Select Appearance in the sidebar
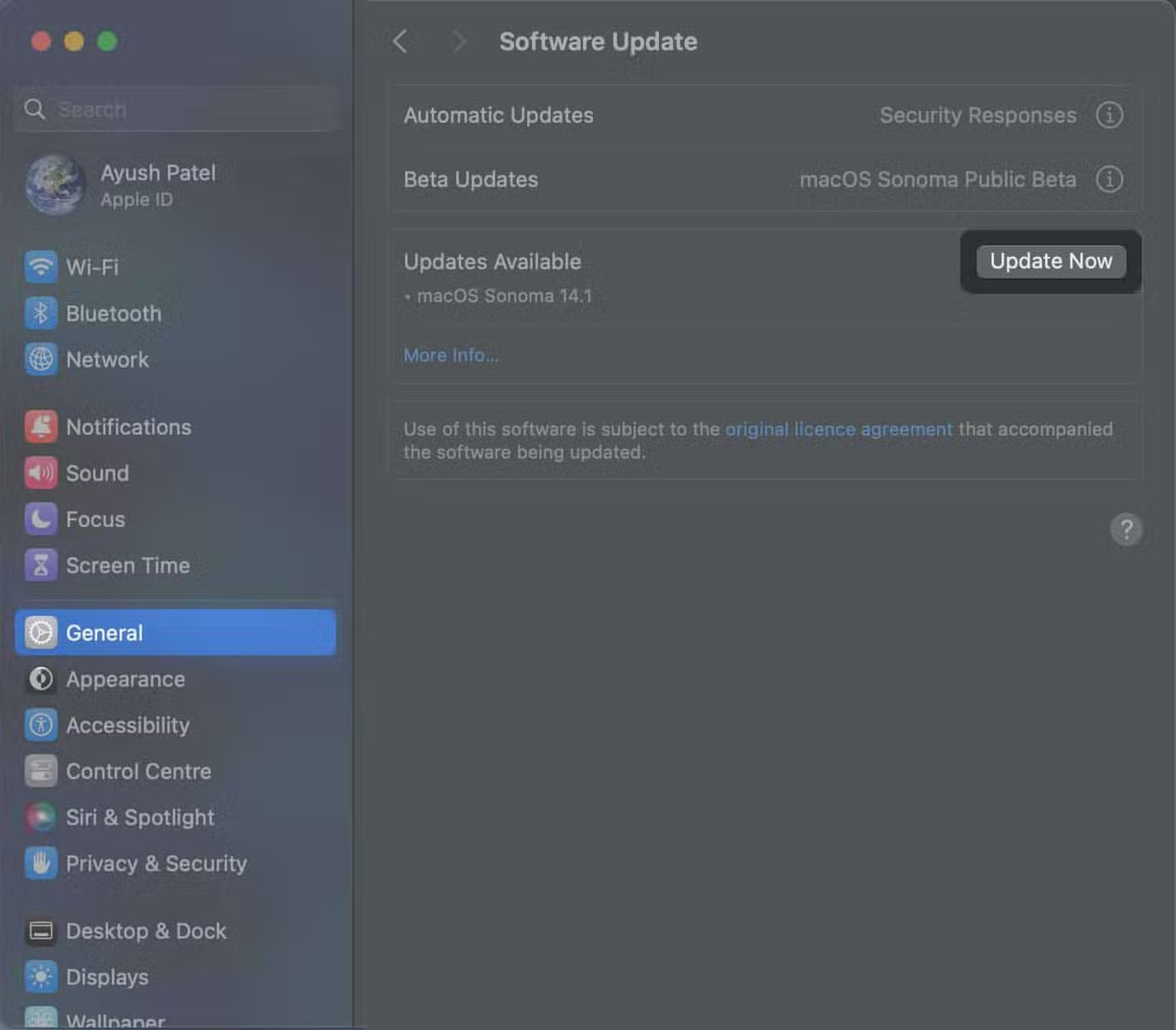 [125, 679]
